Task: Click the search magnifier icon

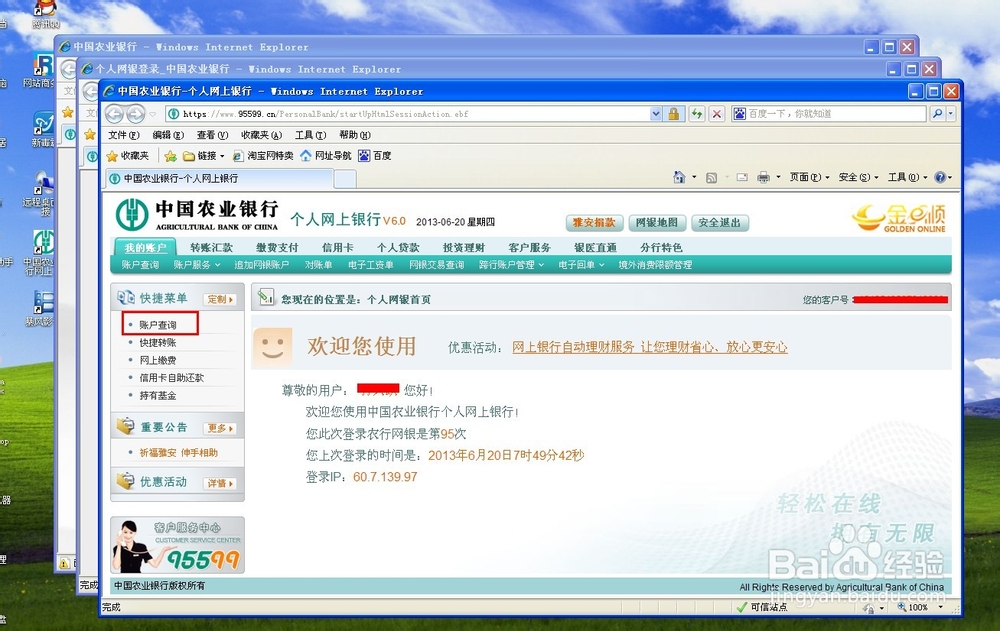Action: click(937, 114)
